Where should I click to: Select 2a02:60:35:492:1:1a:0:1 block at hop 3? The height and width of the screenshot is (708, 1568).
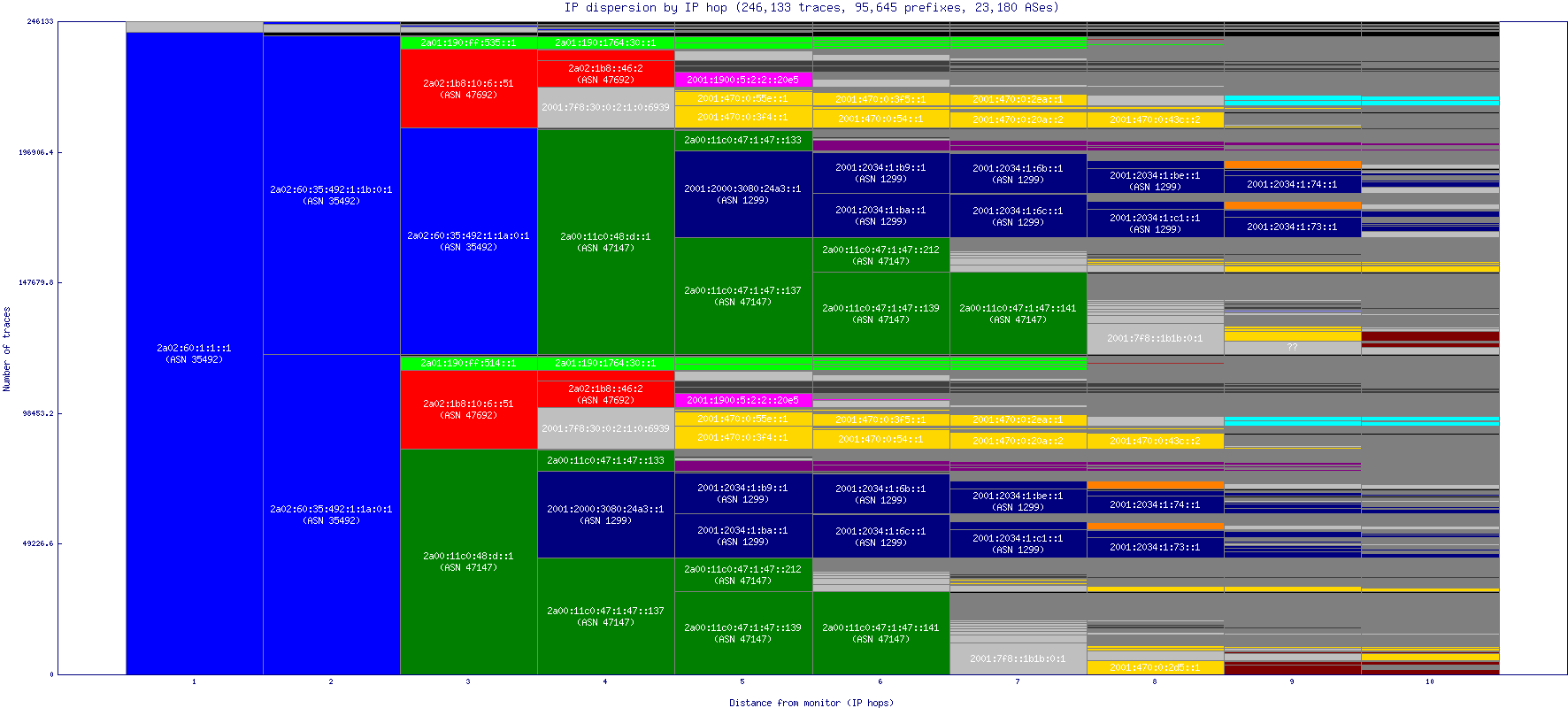point(469,241)
